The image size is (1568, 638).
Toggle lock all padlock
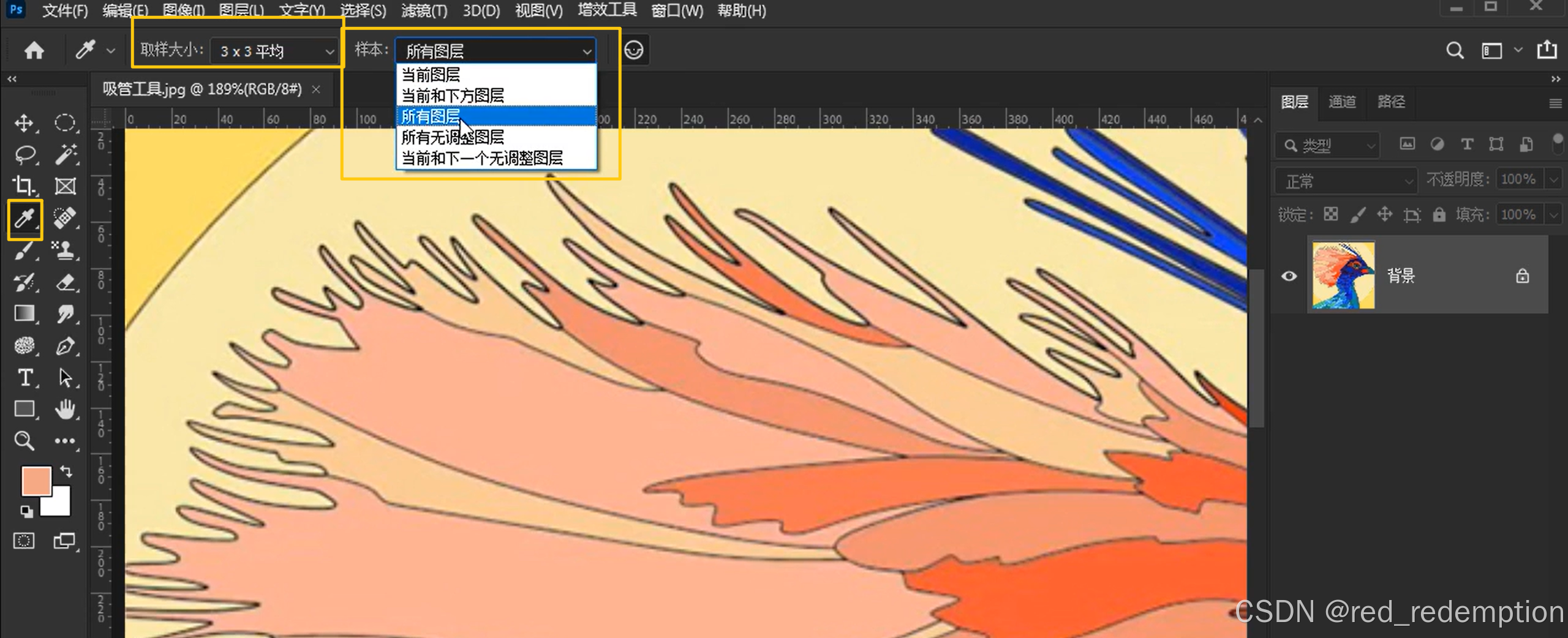[1439, 214]
